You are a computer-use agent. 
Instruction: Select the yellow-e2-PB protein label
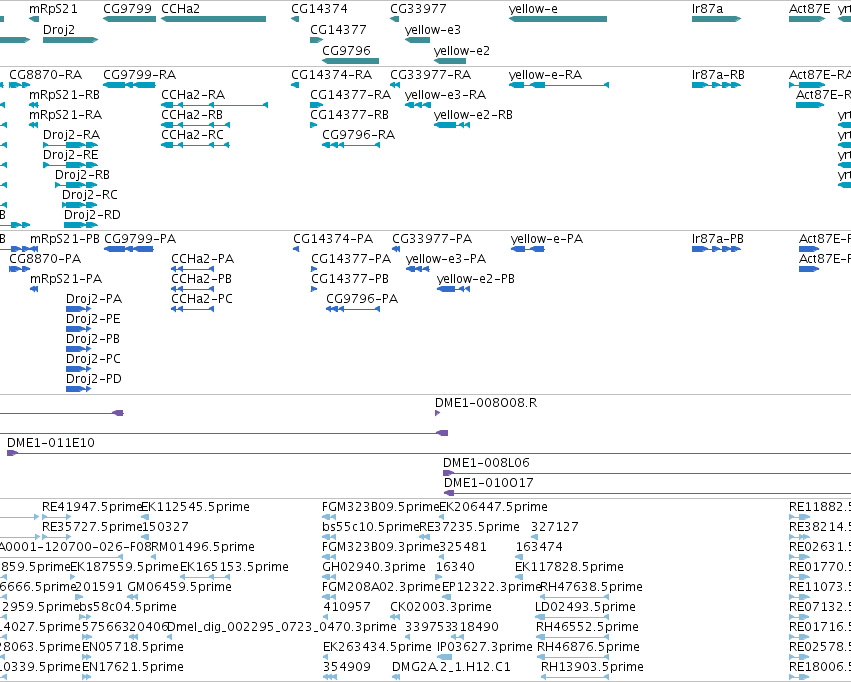tap(475, 279)
